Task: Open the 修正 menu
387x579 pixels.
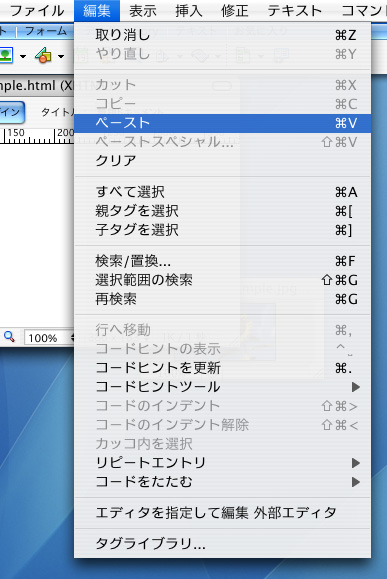Action: pyautogui.click(x=234, y=11)
